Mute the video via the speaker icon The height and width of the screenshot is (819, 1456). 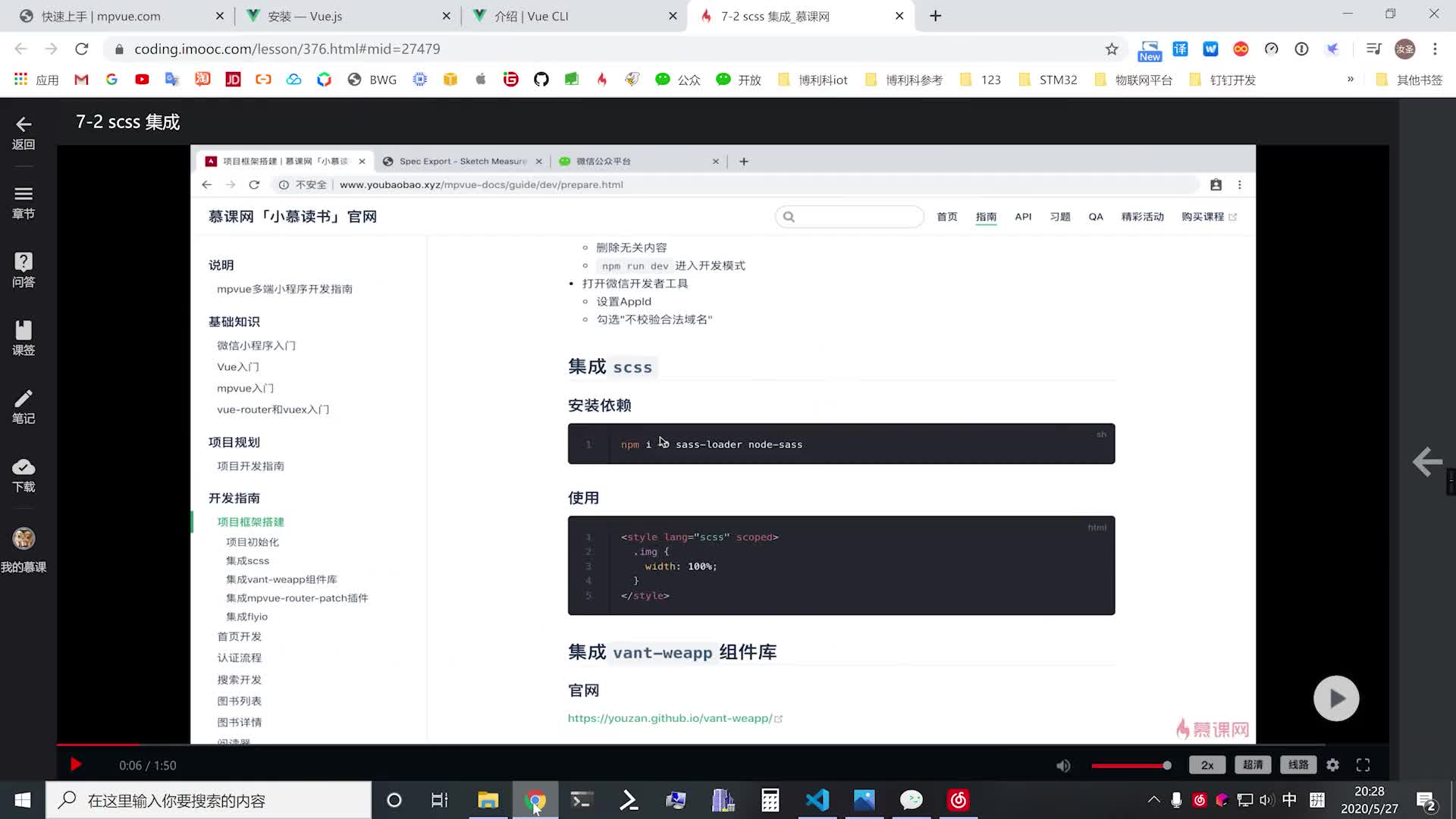[1063, 765]
